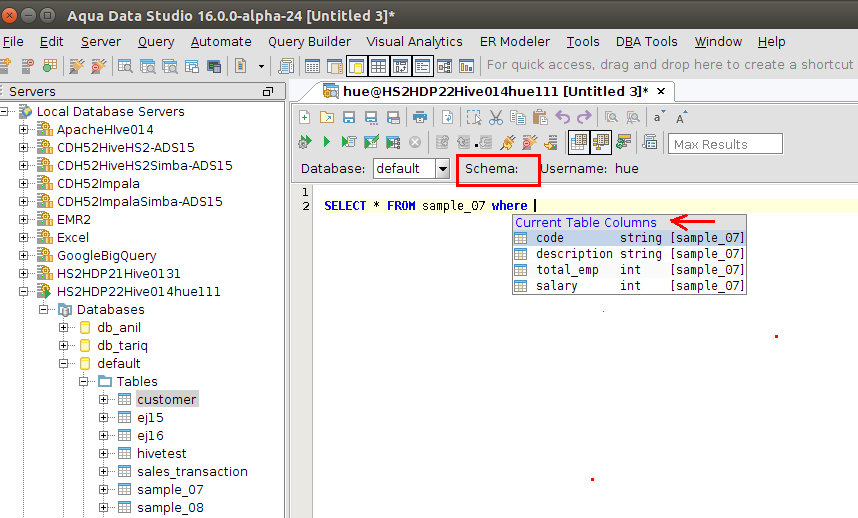Select the salary column suggestion
858x518 pixels.
629,286
